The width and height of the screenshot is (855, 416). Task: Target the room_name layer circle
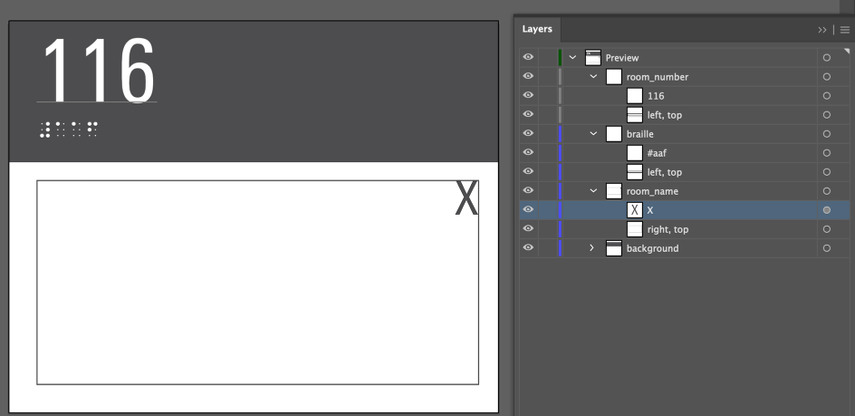click(x=827, y=191)
